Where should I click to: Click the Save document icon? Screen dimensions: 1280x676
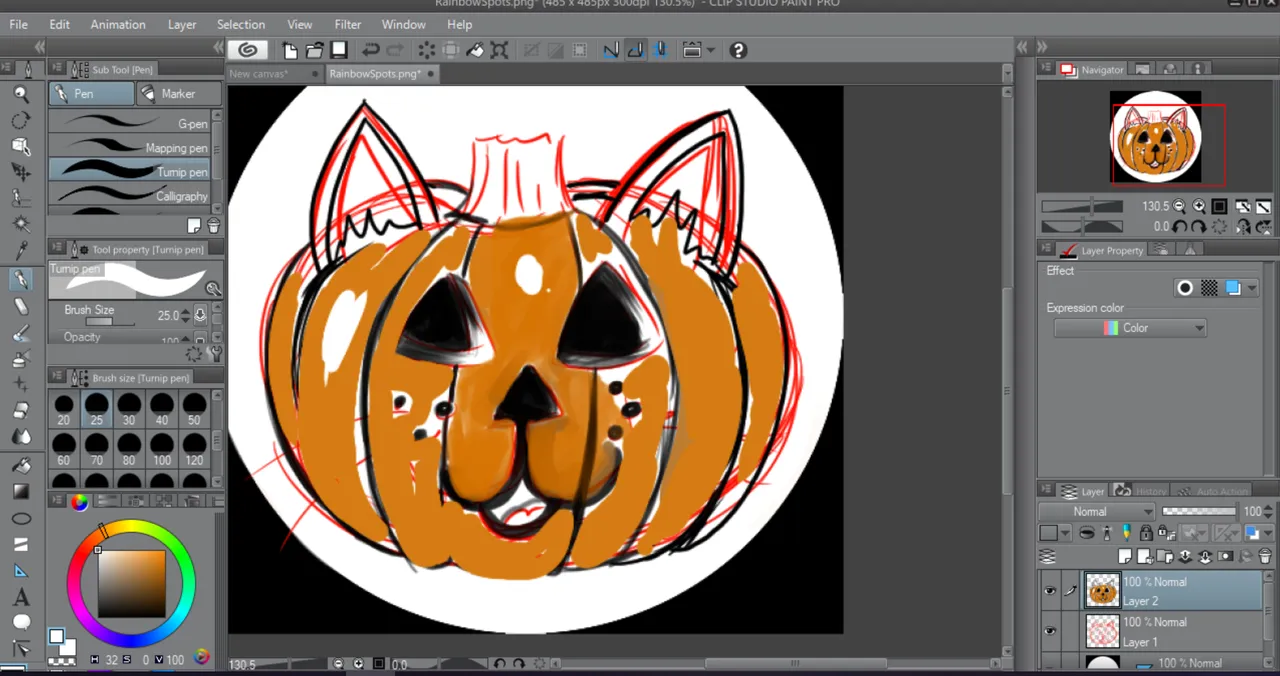coord(339,50)
